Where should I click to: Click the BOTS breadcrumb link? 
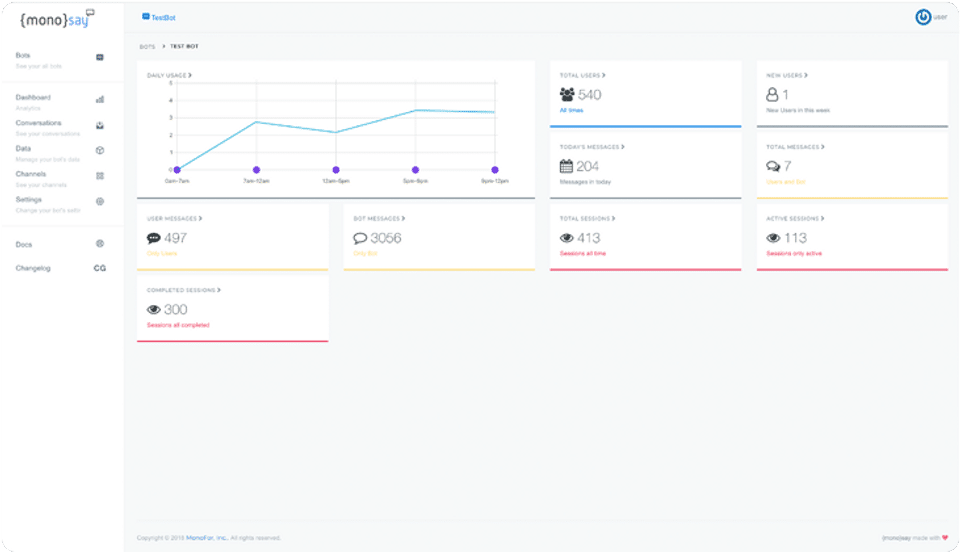point(147,47)
